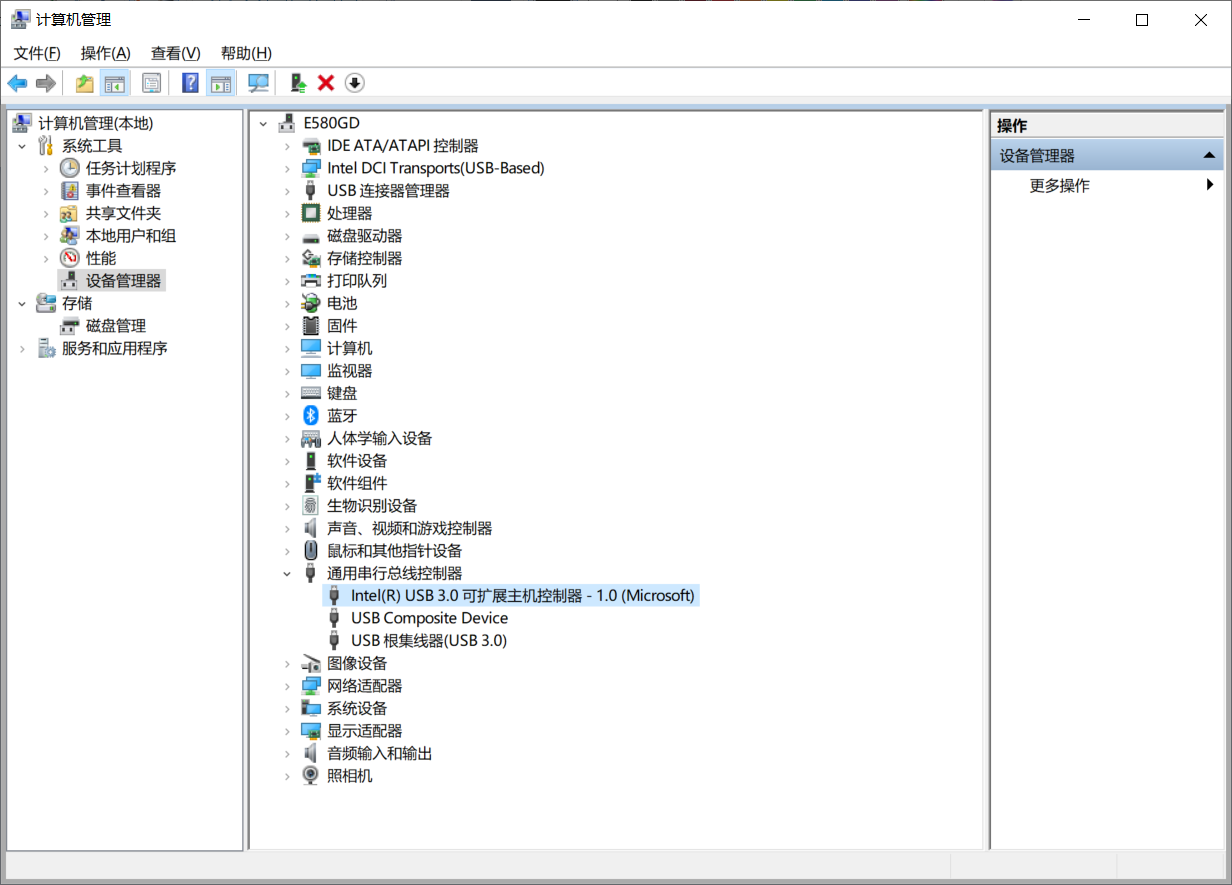Viewport: 1232px width, 885px height.
Task: Open the 查看(V) menu
Action: coord(176,53)
